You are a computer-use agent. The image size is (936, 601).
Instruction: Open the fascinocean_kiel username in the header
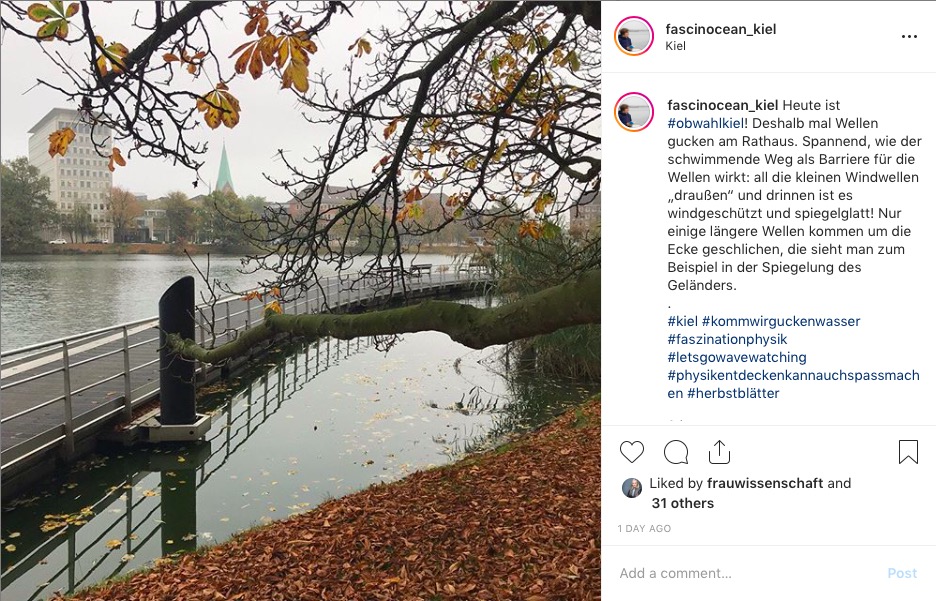coord(721,29)
